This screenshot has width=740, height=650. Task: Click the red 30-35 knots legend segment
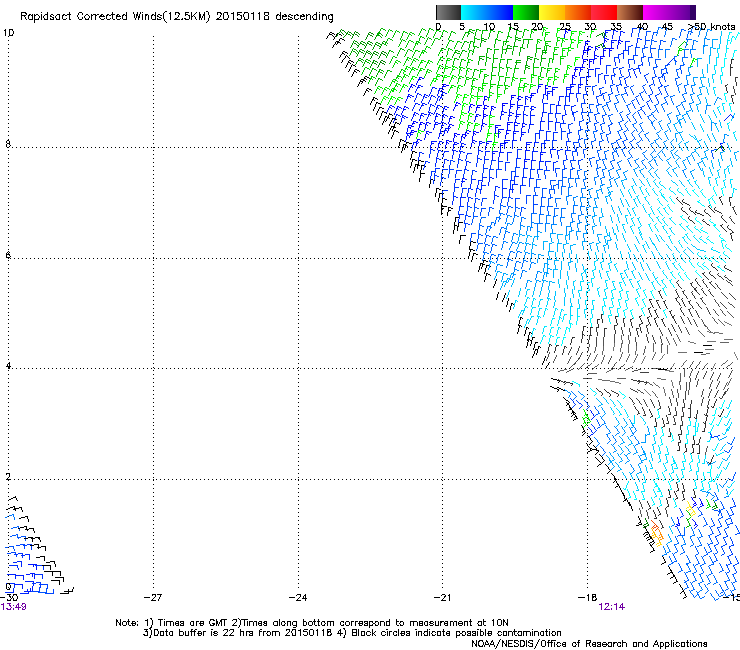click(604, 12)
